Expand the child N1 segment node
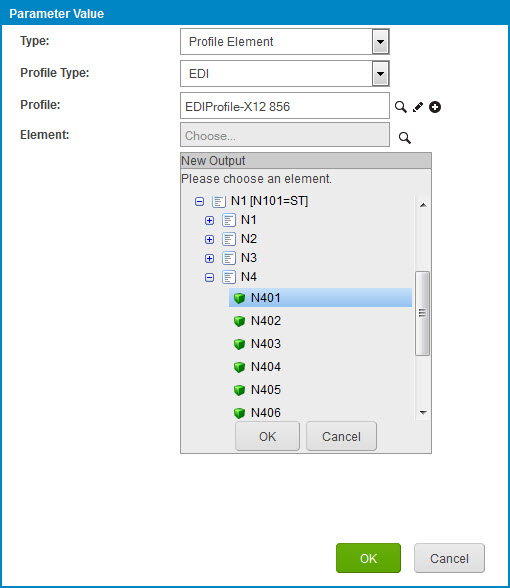This screenshot has height=588, width=510. pos(210,220)
